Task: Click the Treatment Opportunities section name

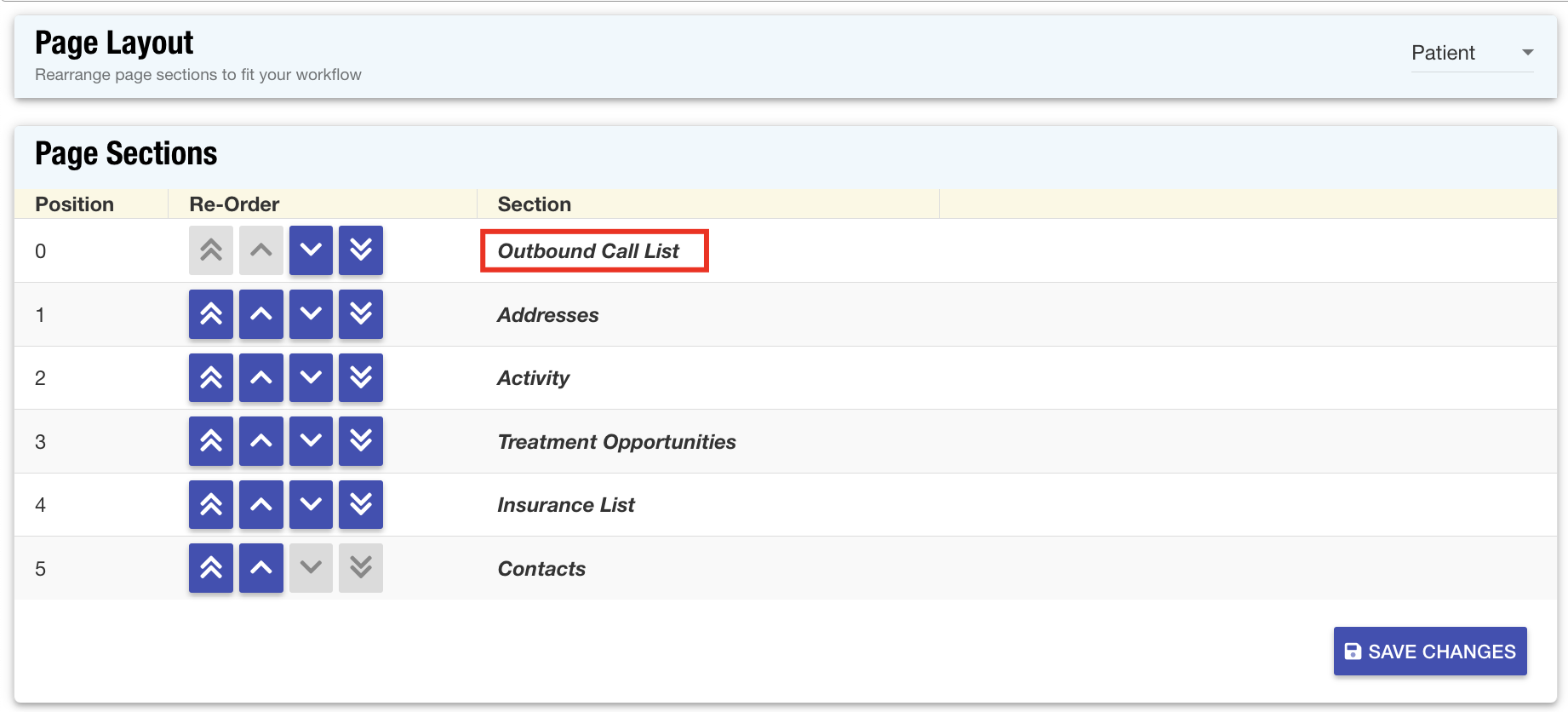Action: [616, 442]
